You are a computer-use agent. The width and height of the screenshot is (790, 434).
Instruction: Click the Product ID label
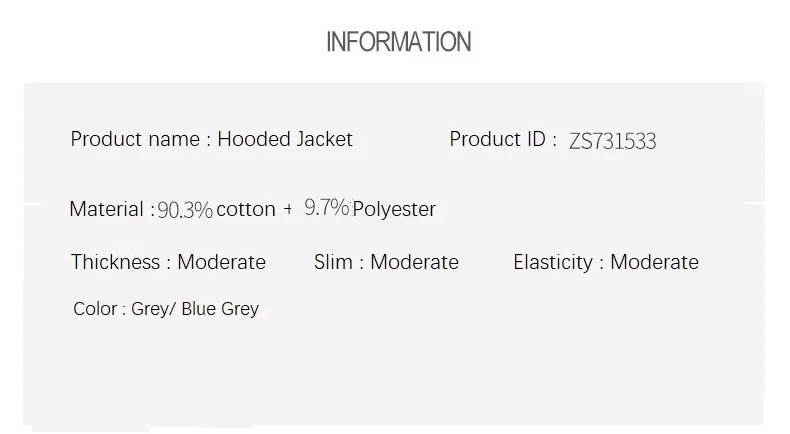[x=497, y=139]
